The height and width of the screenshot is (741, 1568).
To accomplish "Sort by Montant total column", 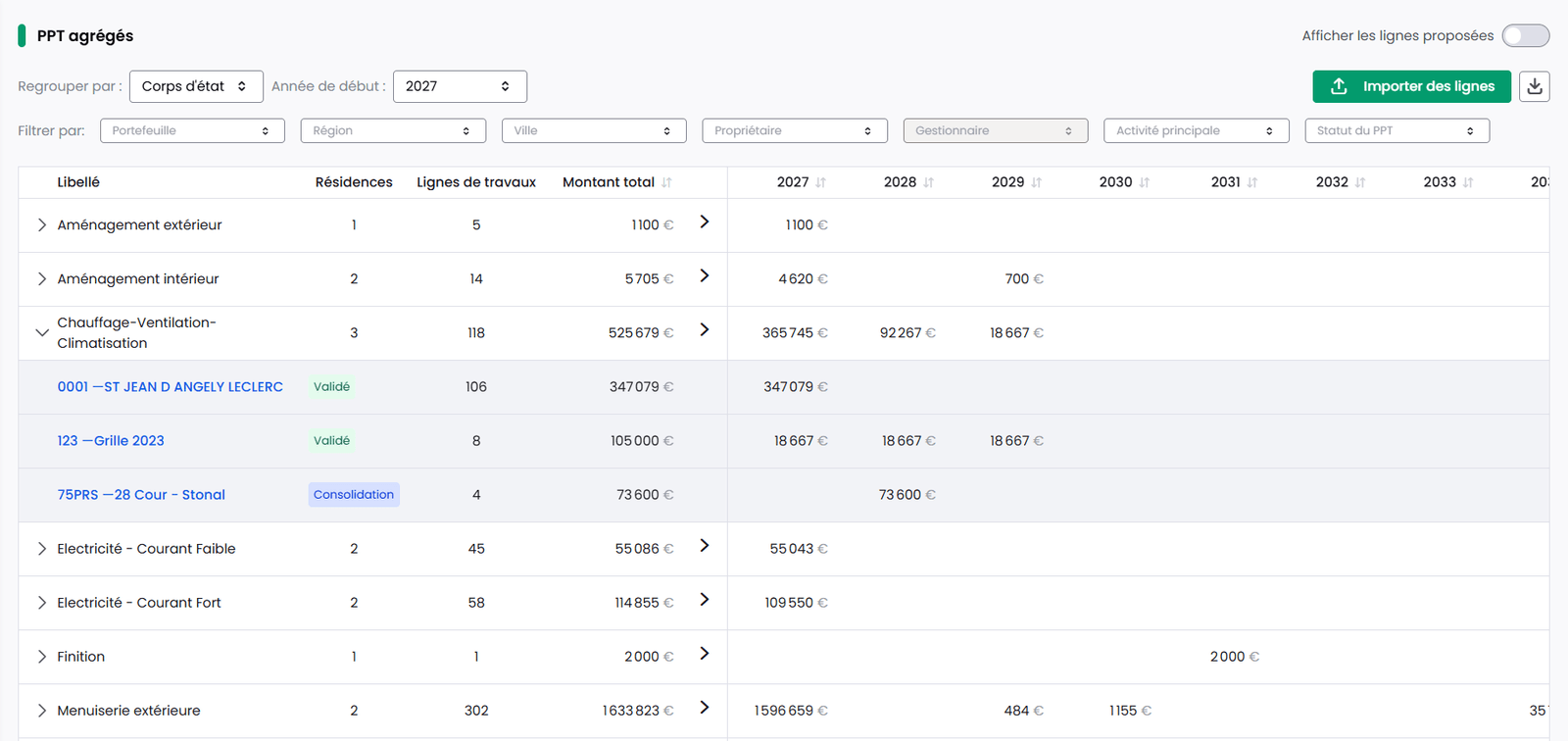I will 666,182.
